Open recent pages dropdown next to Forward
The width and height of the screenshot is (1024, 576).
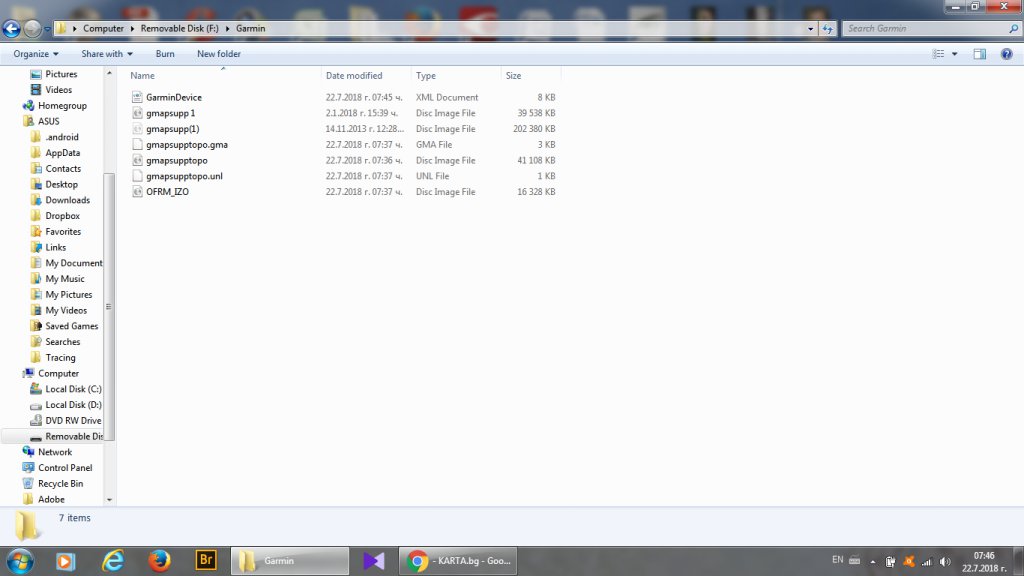pos(47,29)
